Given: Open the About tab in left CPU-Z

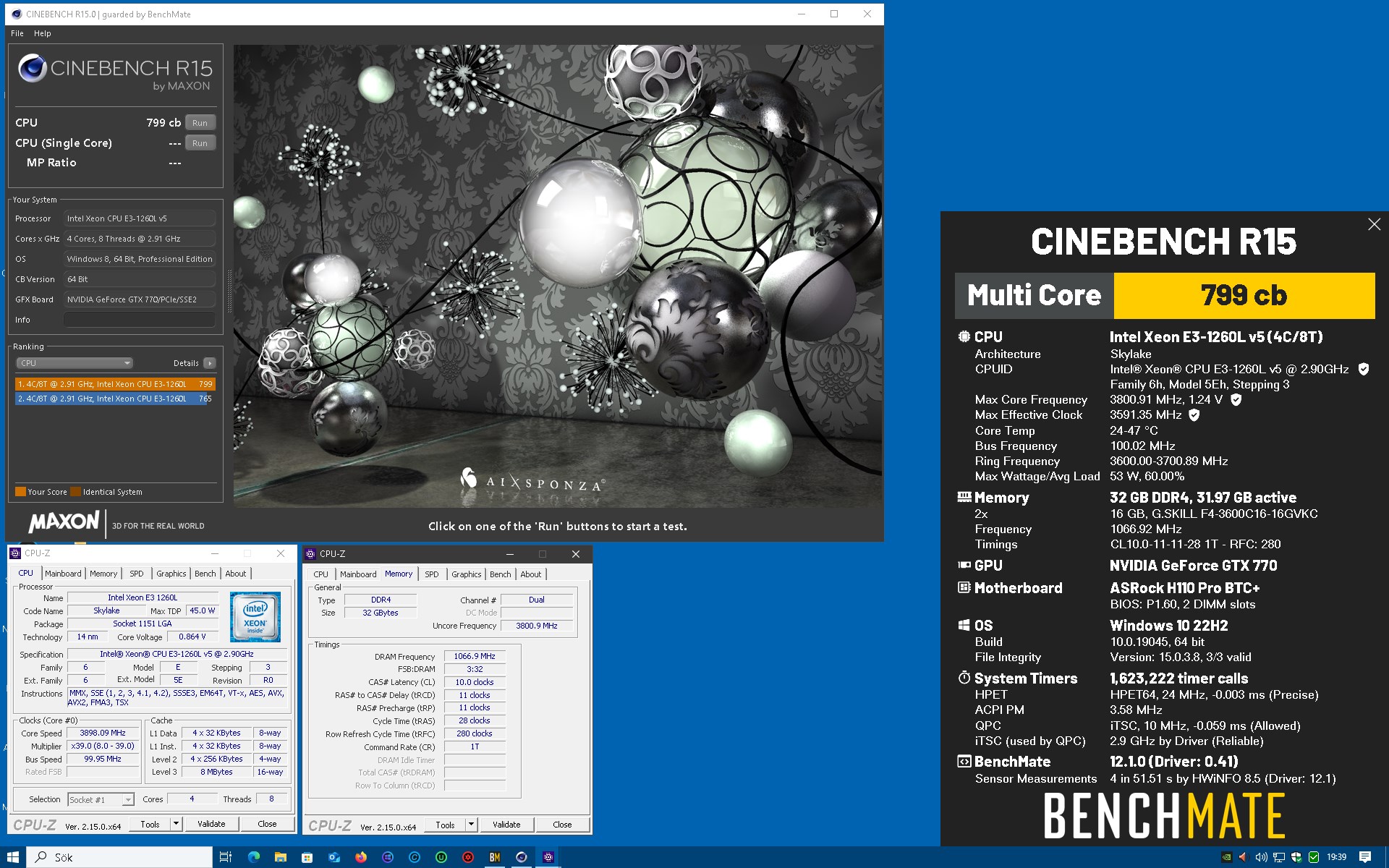Looking at the screenshot, I should [236, 574].
